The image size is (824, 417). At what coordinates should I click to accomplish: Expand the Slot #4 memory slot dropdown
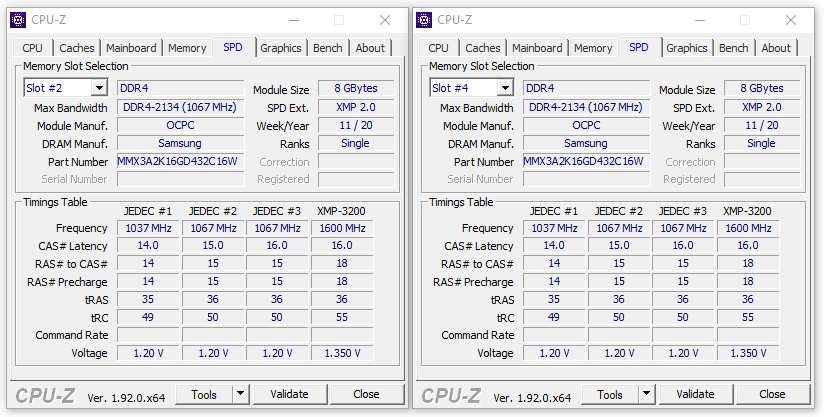coord(505,88)
